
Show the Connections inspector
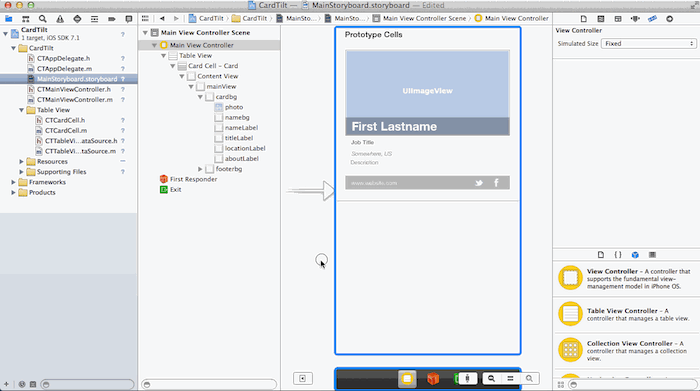[669, 19]
